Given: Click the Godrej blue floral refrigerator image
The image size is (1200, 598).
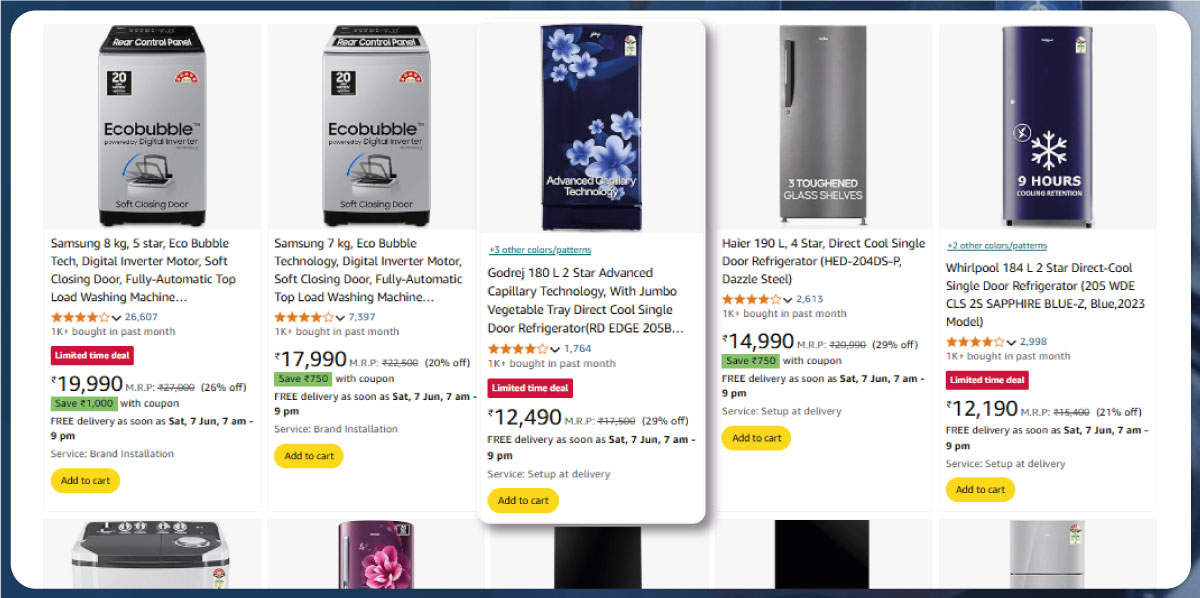Looking at the screenshot, I should (592, 128).
